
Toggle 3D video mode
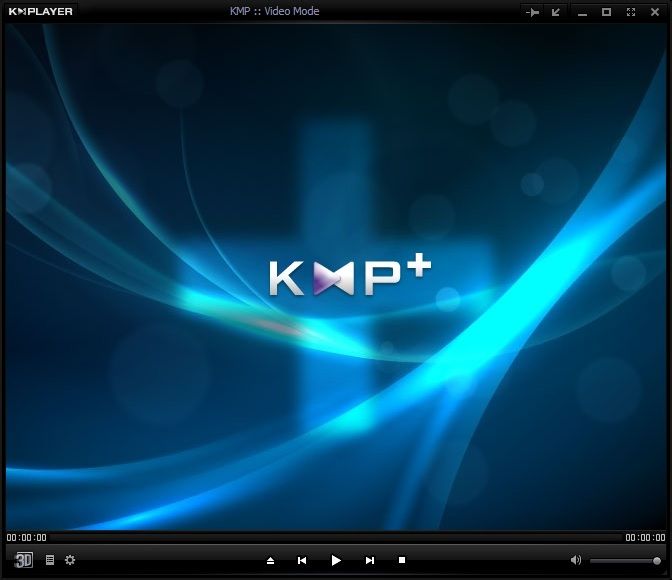coord(24,560)
